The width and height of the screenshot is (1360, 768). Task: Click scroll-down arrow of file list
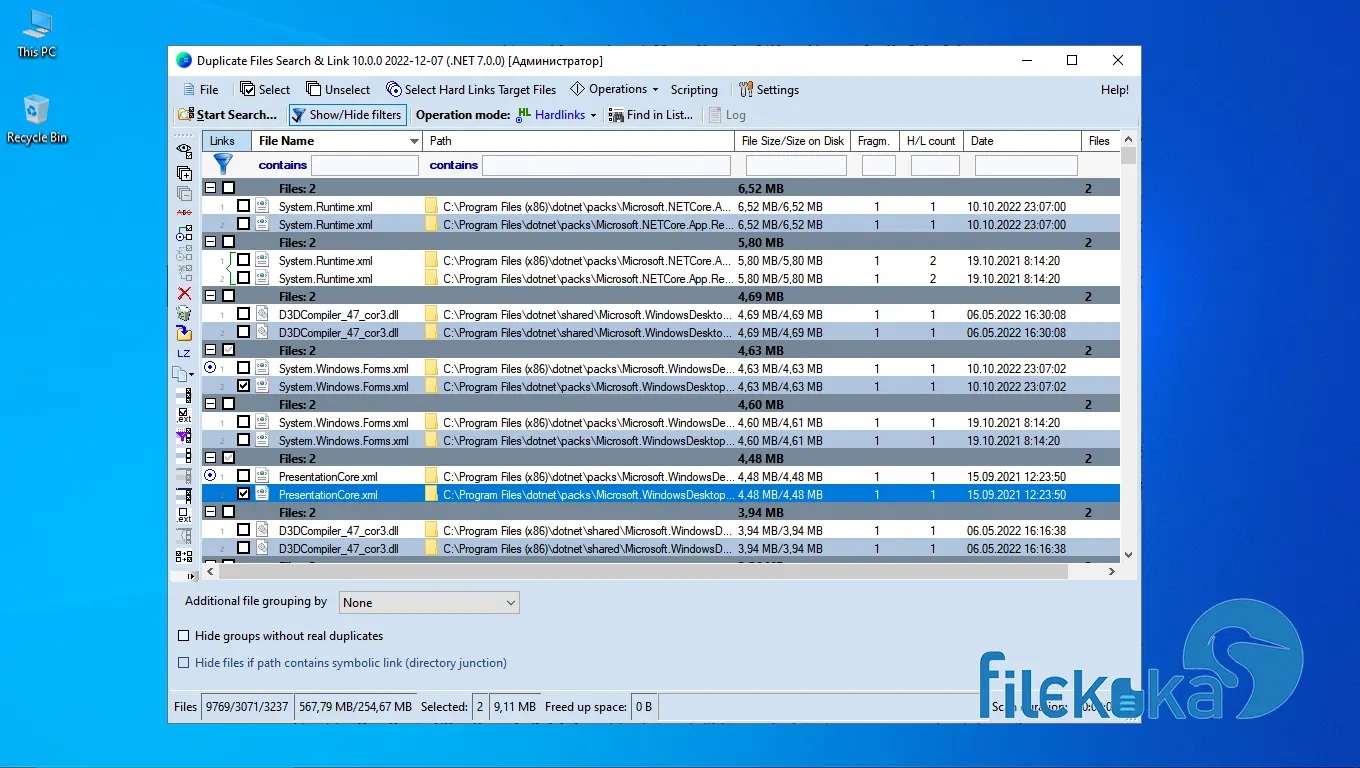point(1128,554)
